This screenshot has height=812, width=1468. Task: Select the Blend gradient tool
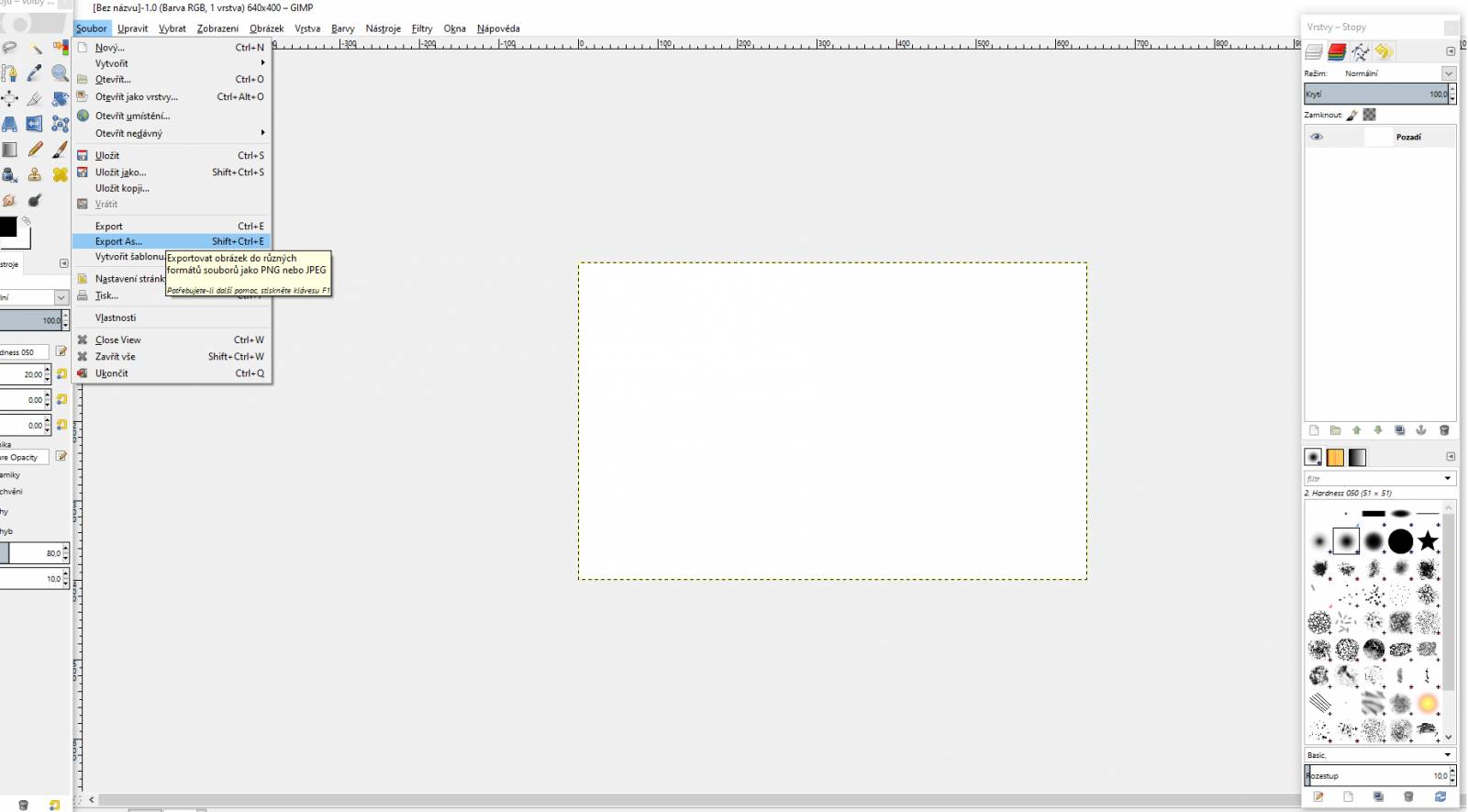[x=9, y=150]
